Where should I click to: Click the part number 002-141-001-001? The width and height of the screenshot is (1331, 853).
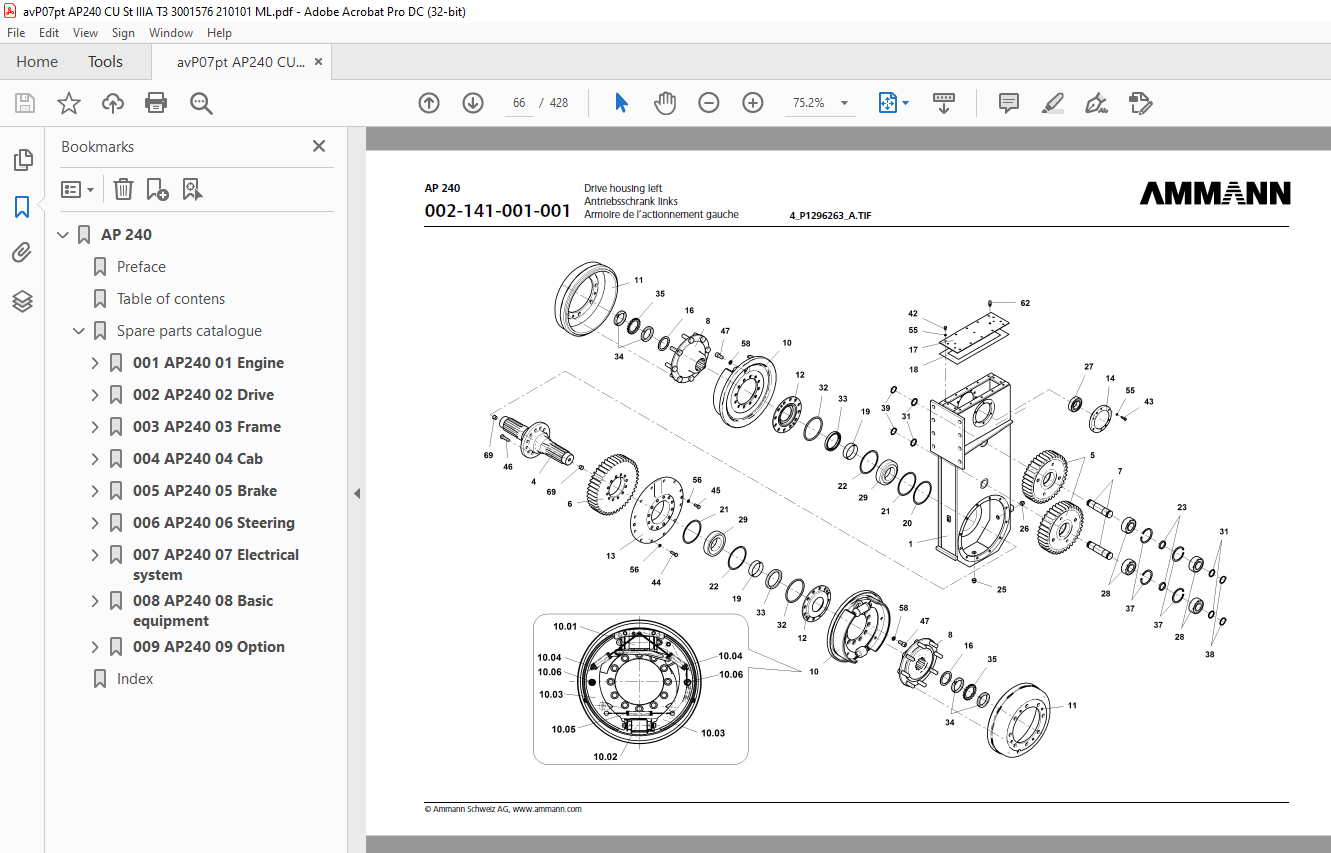tap(497, 211)
